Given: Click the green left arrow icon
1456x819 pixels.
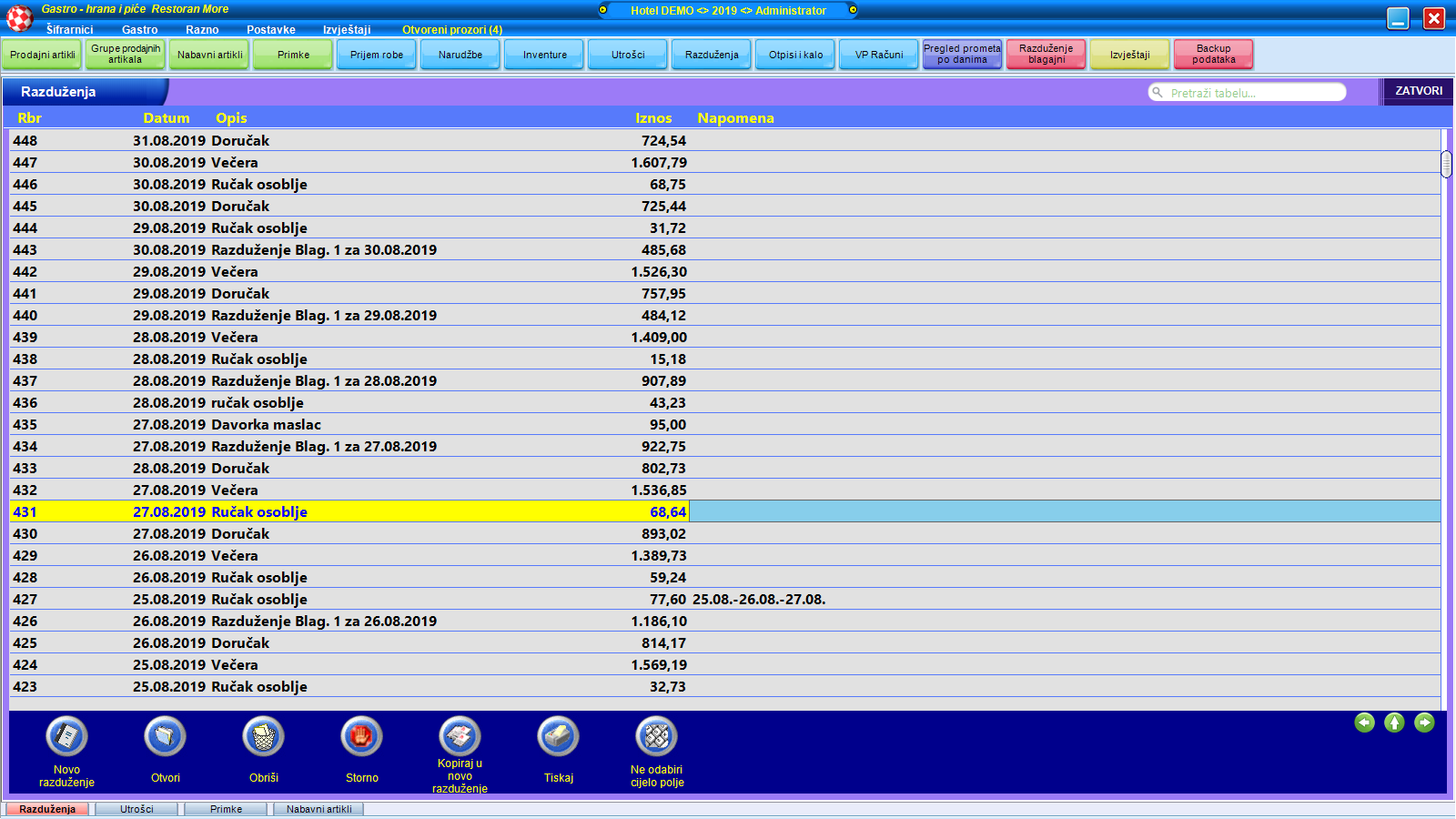Looking at the screenshot, I should (1364, 723).
